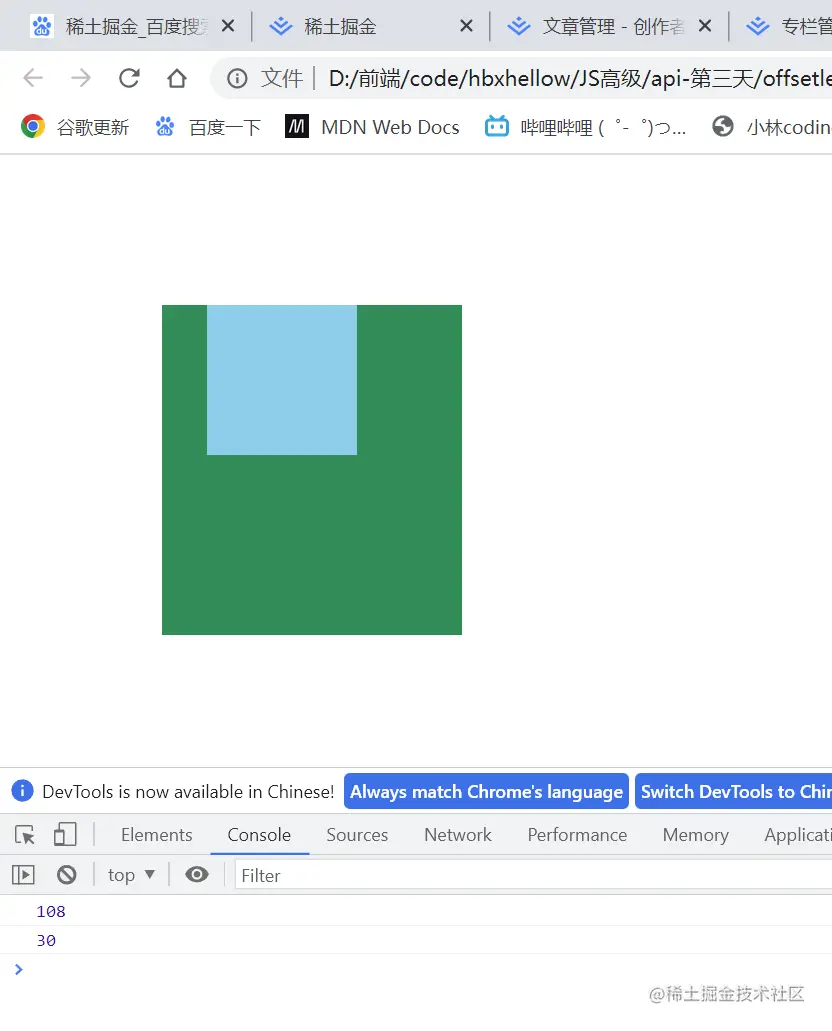Click the browser home button
The height and width of the screenshot is (1031, 832).
[174, 78]
